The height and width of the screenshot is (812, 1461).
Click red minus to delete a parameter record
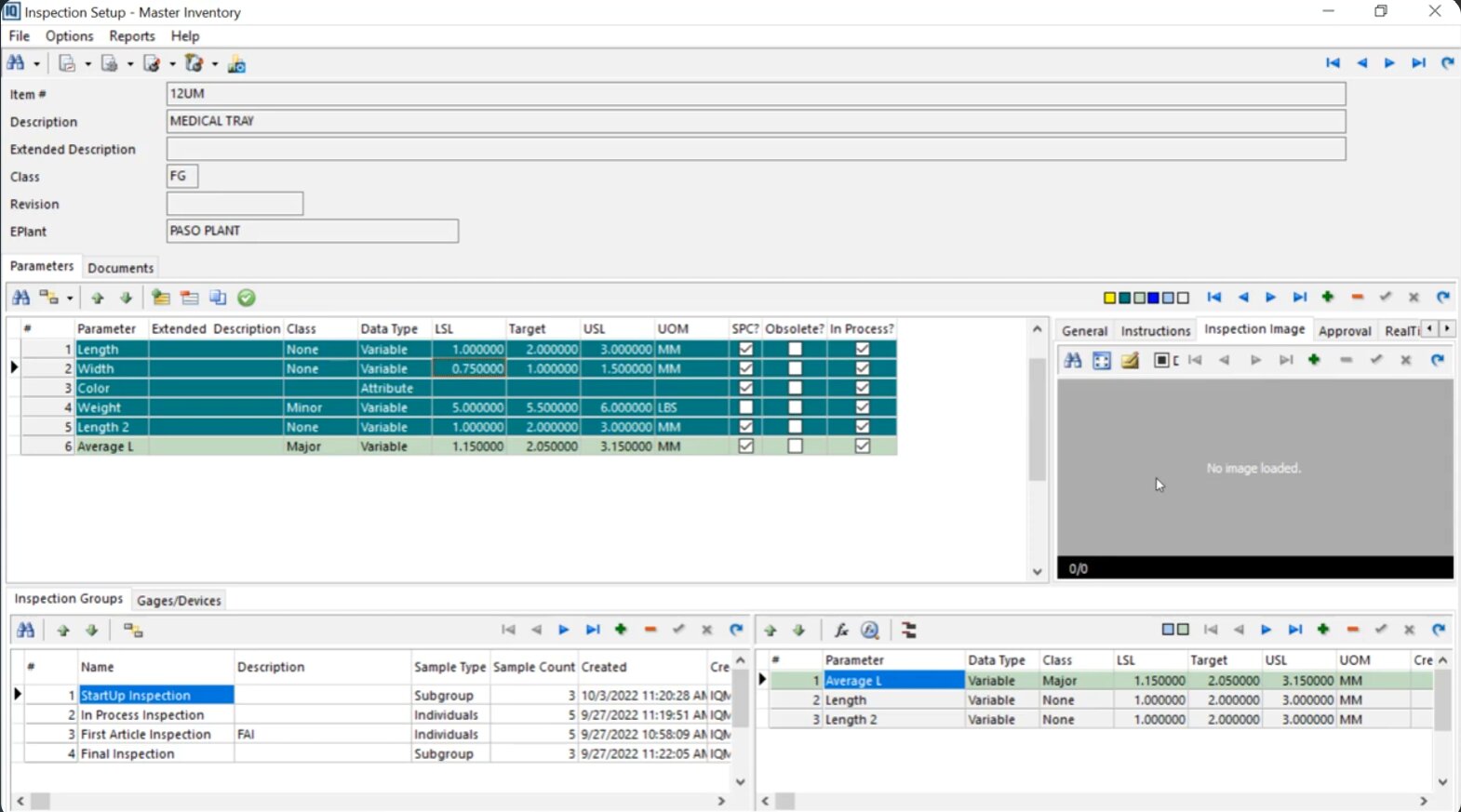click(1357, 298)
